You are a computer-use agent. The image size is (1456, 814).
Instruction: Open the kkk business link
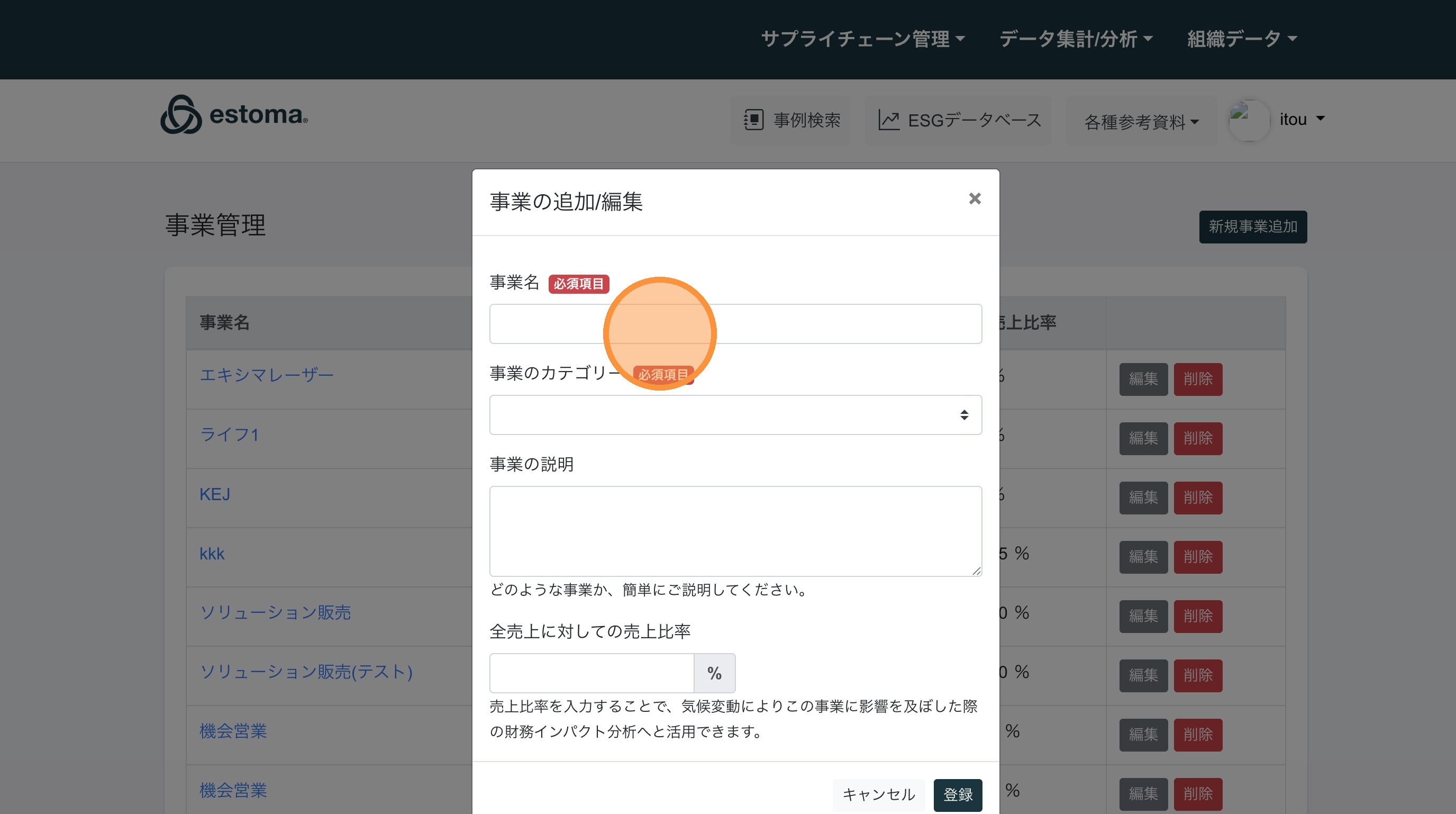click(212, 554)
